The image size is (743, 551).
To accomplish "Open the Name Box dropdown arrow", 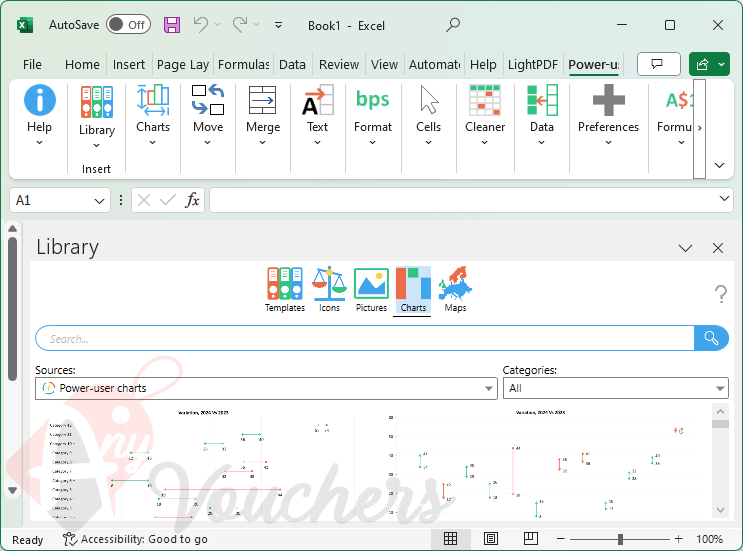I will pos(99,201).
